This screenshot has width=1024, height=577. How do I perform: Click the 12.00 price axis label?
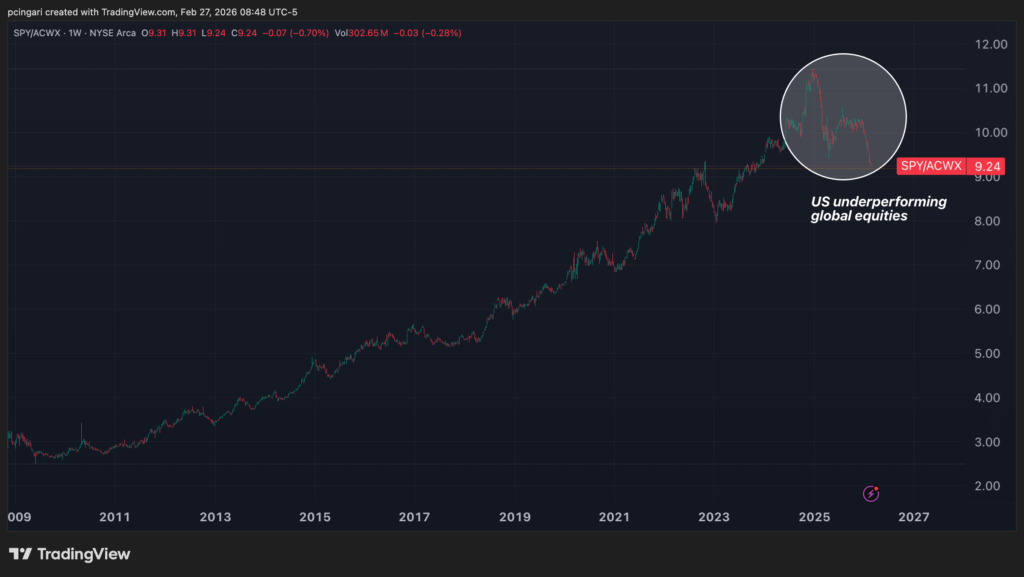click(991, 44)
